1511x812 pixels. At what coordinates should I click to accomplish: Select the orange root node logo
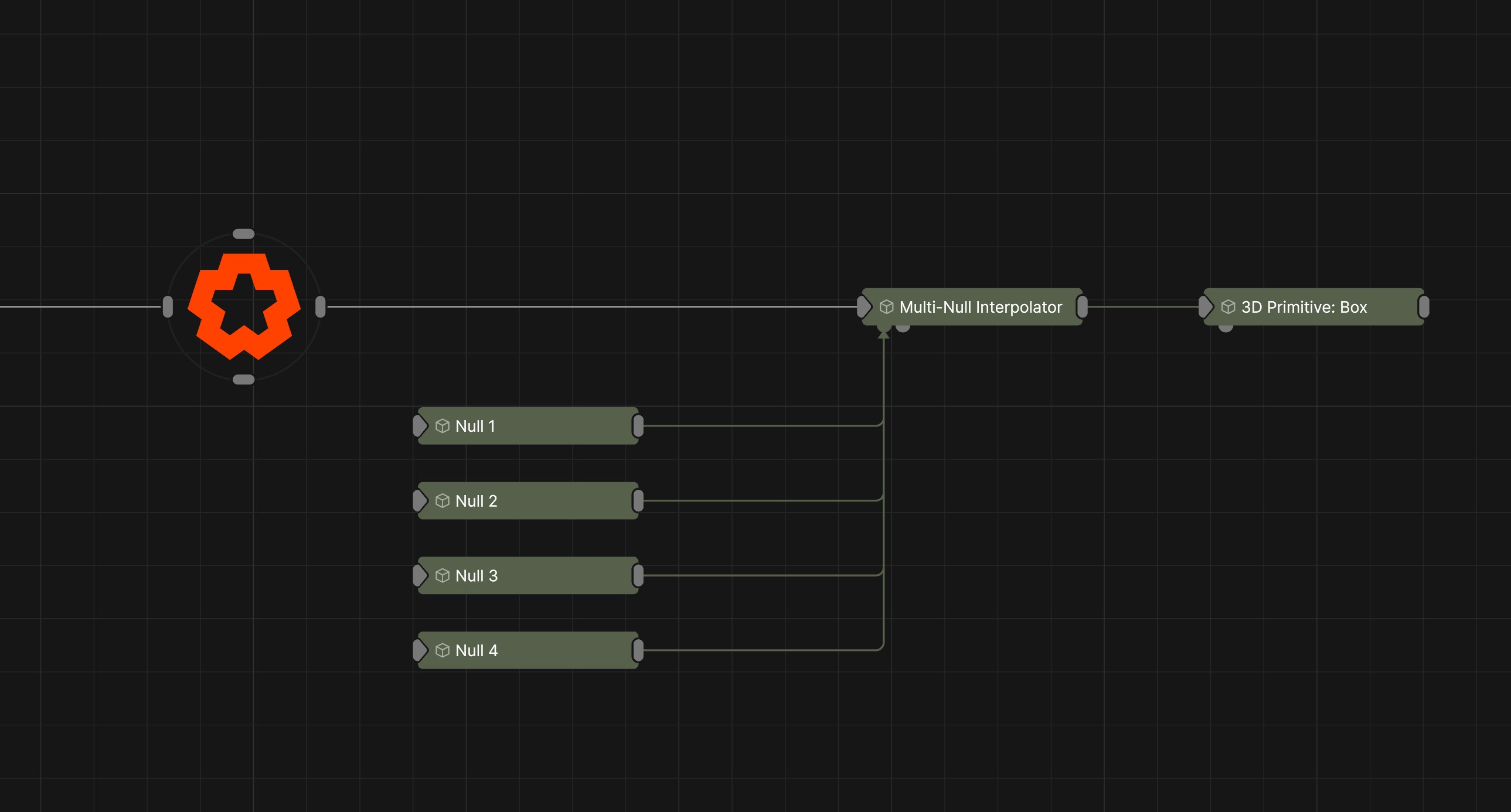click(x=244, y=306)
